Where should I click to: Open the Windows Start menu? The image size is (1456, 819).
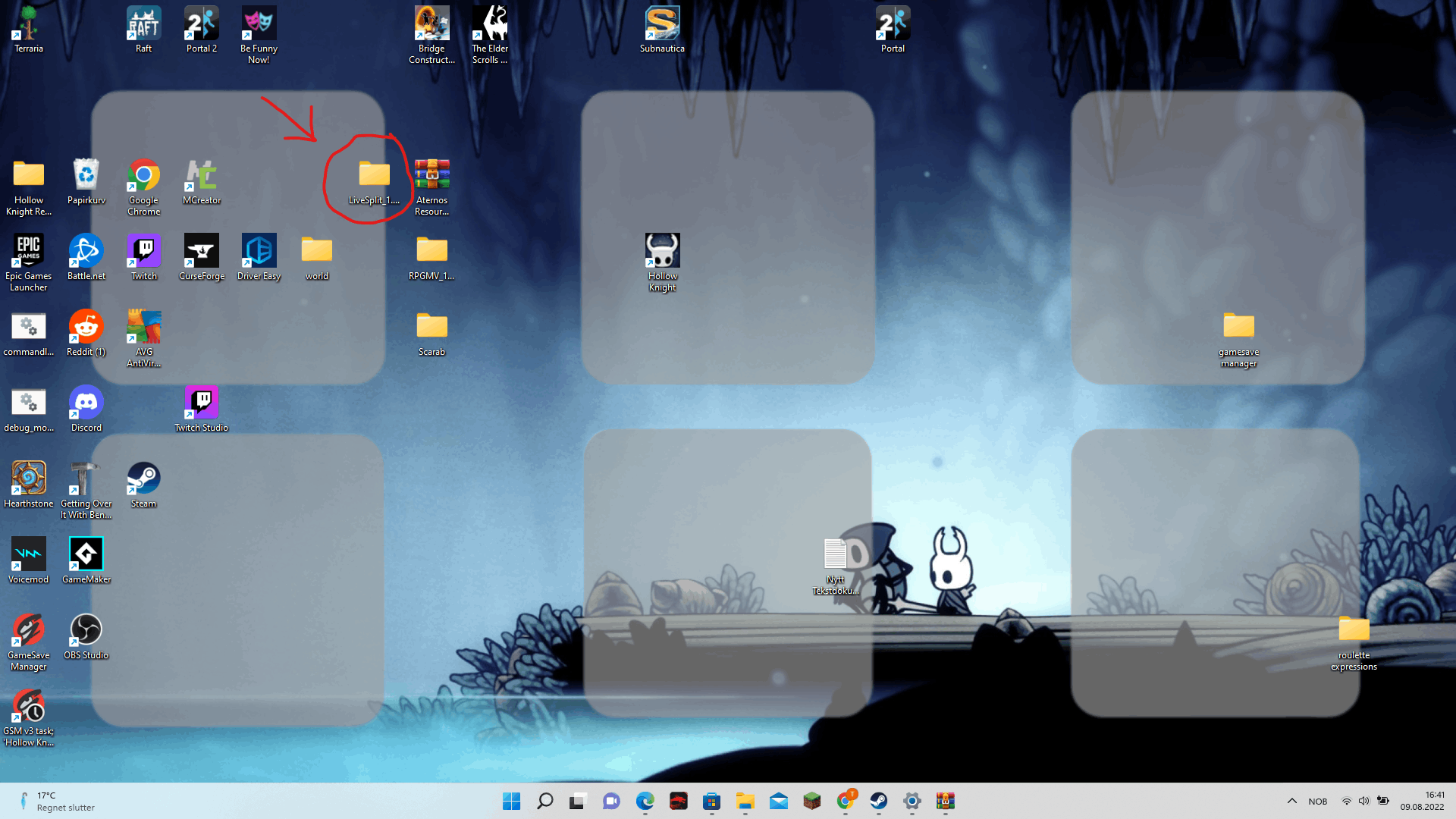pos(511,801)
